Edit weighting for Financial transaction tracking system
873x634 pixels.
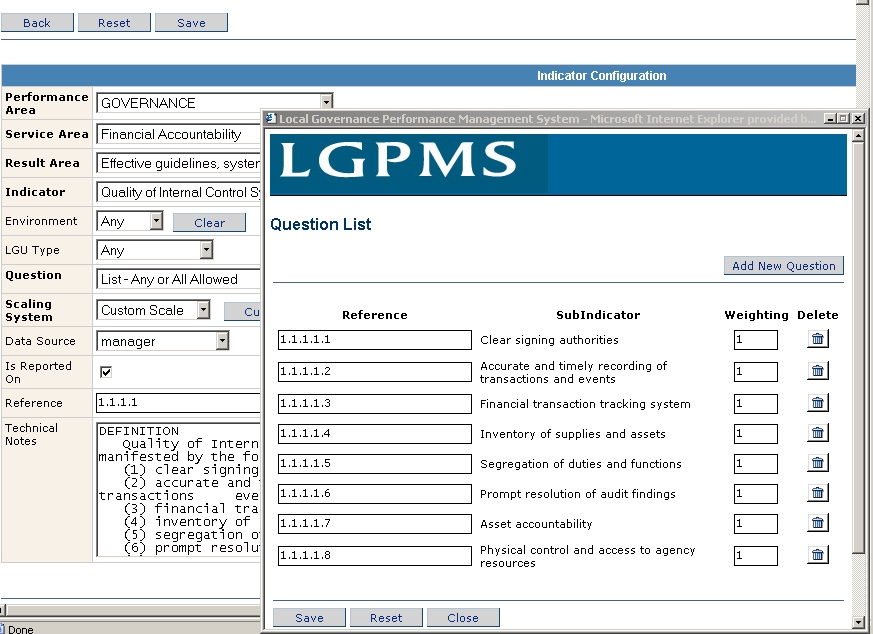(x=756, y=404)
